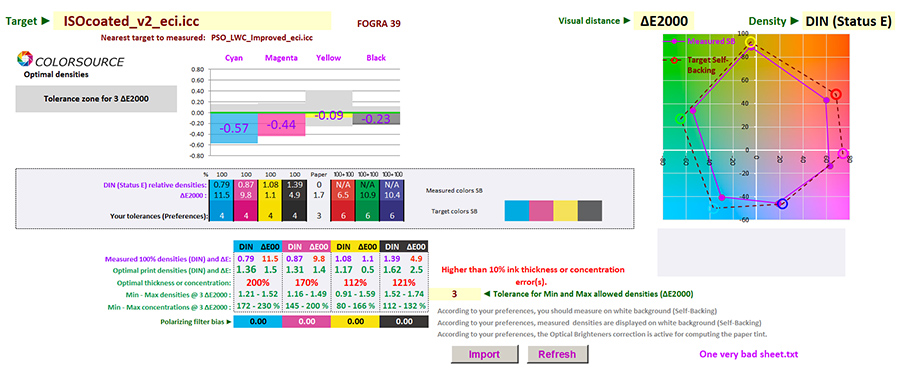908x377 pixels.
Task: Click the green target circle on gamut chart
Action: [680, 119]
